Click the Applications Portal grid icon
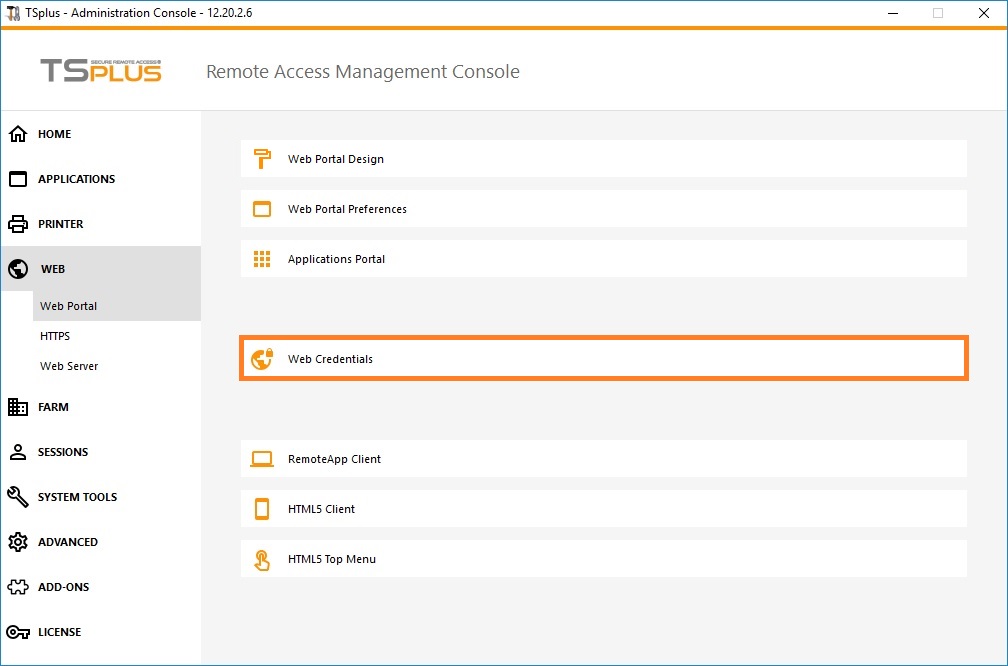The image size is (1008, 666). (262, 259)
